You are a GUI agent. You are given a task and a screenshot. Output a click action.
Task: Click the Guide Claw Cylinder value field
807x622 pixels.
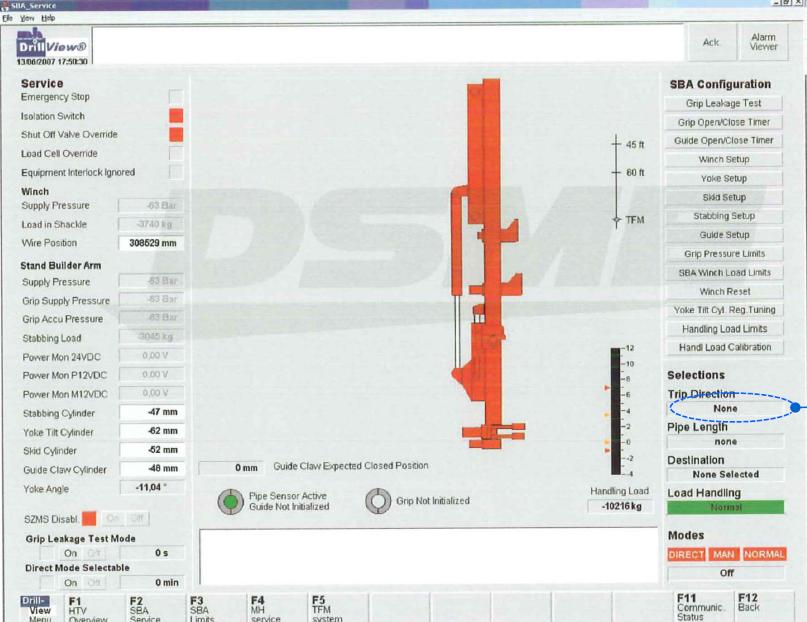[x=152, y=469]
